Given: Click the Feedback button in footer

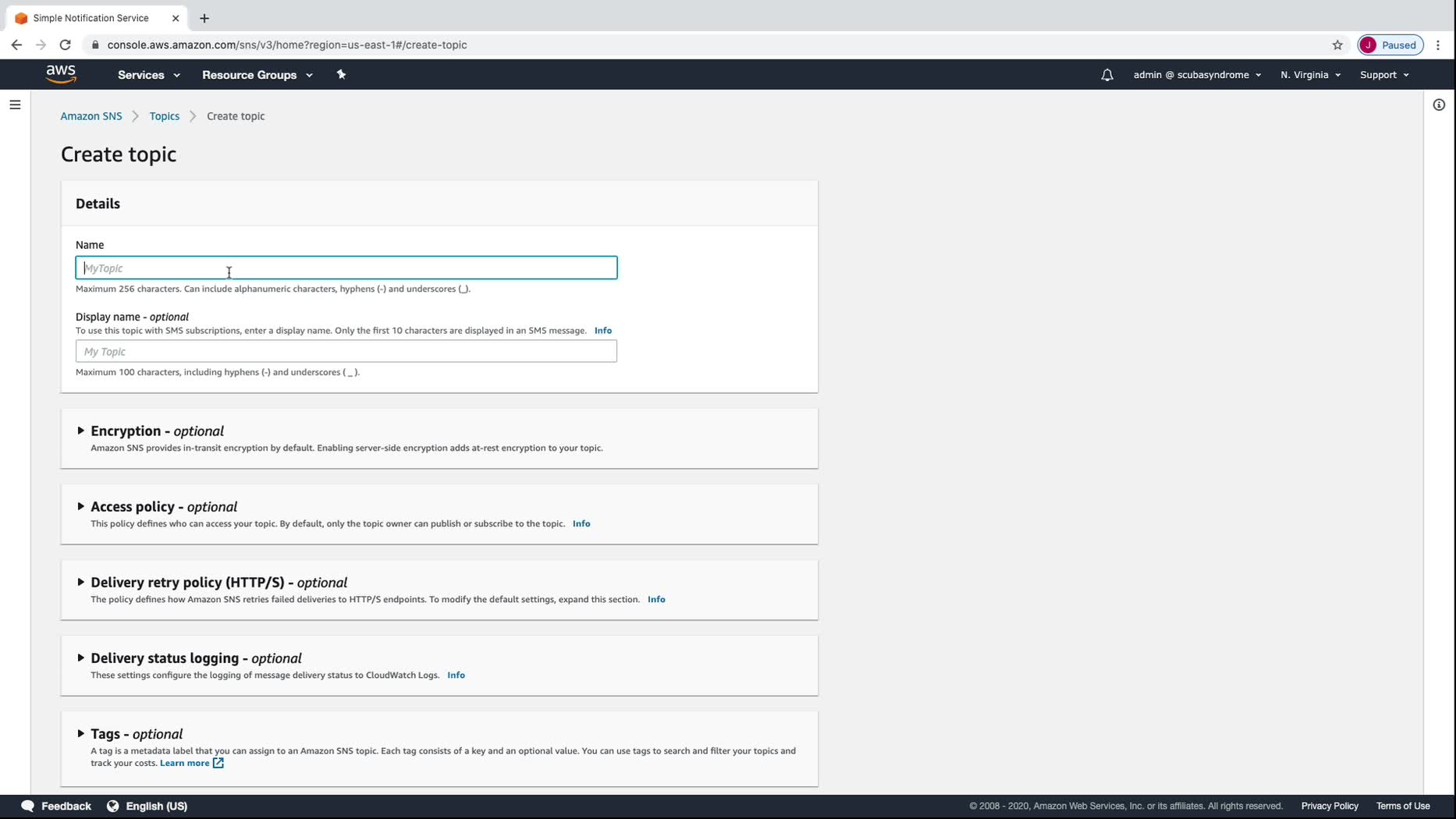Looking at the screenshot, I should coord(56,806).
